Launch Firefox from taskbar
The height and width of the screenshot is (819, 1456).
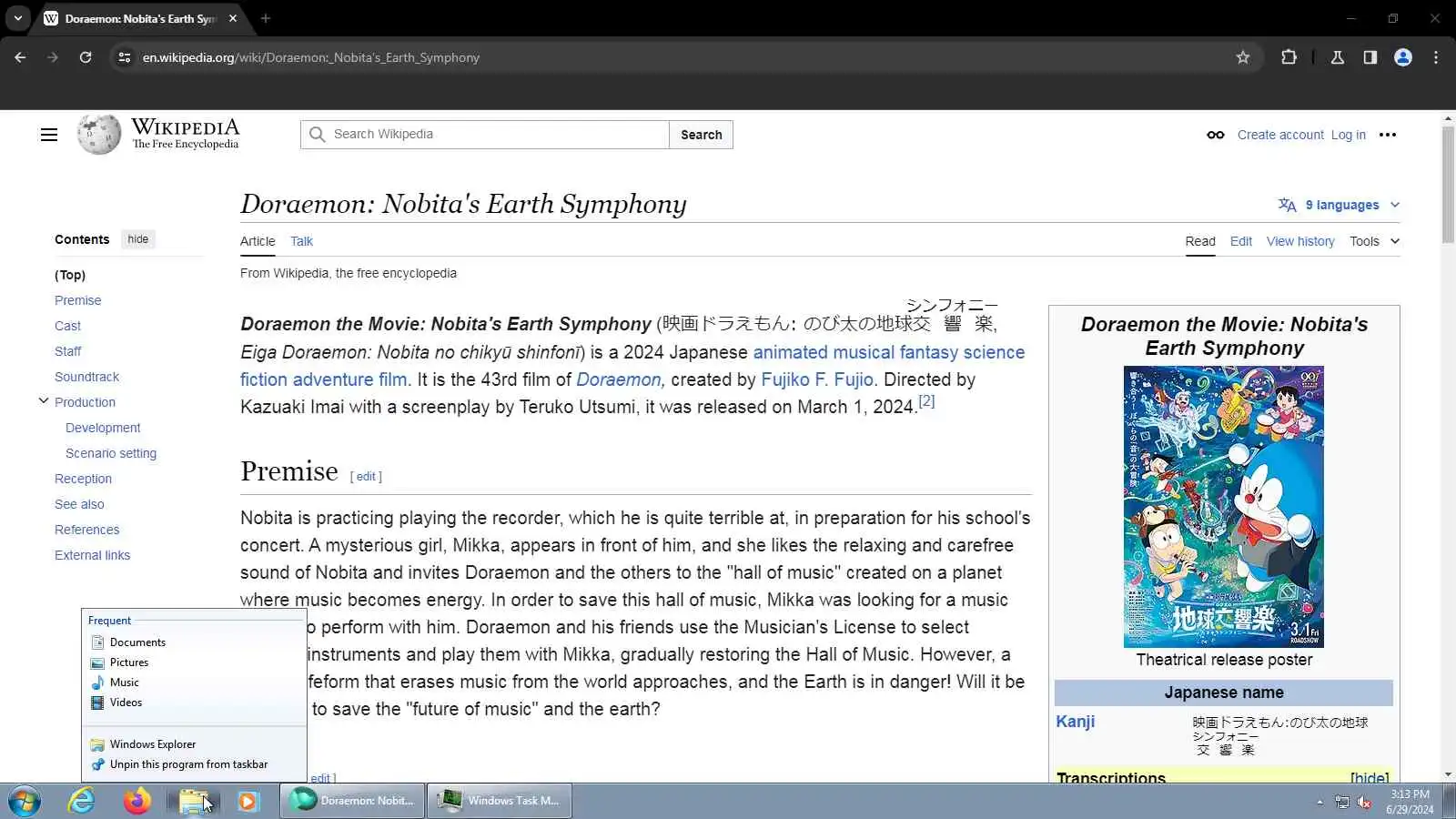coord(137,801)
